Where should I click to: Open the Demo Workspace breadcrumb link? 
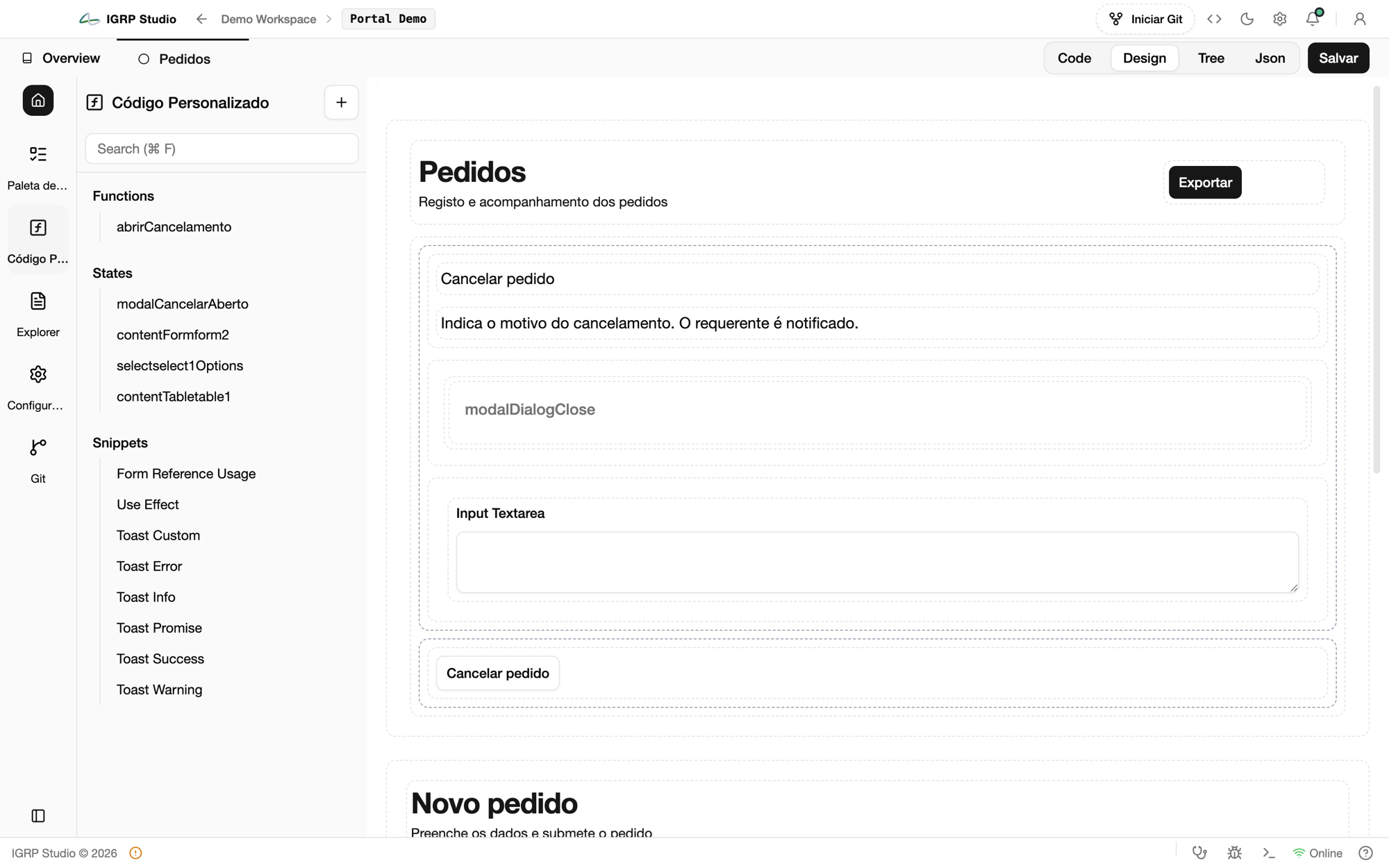pyautogui.click(x=268, y=19)
